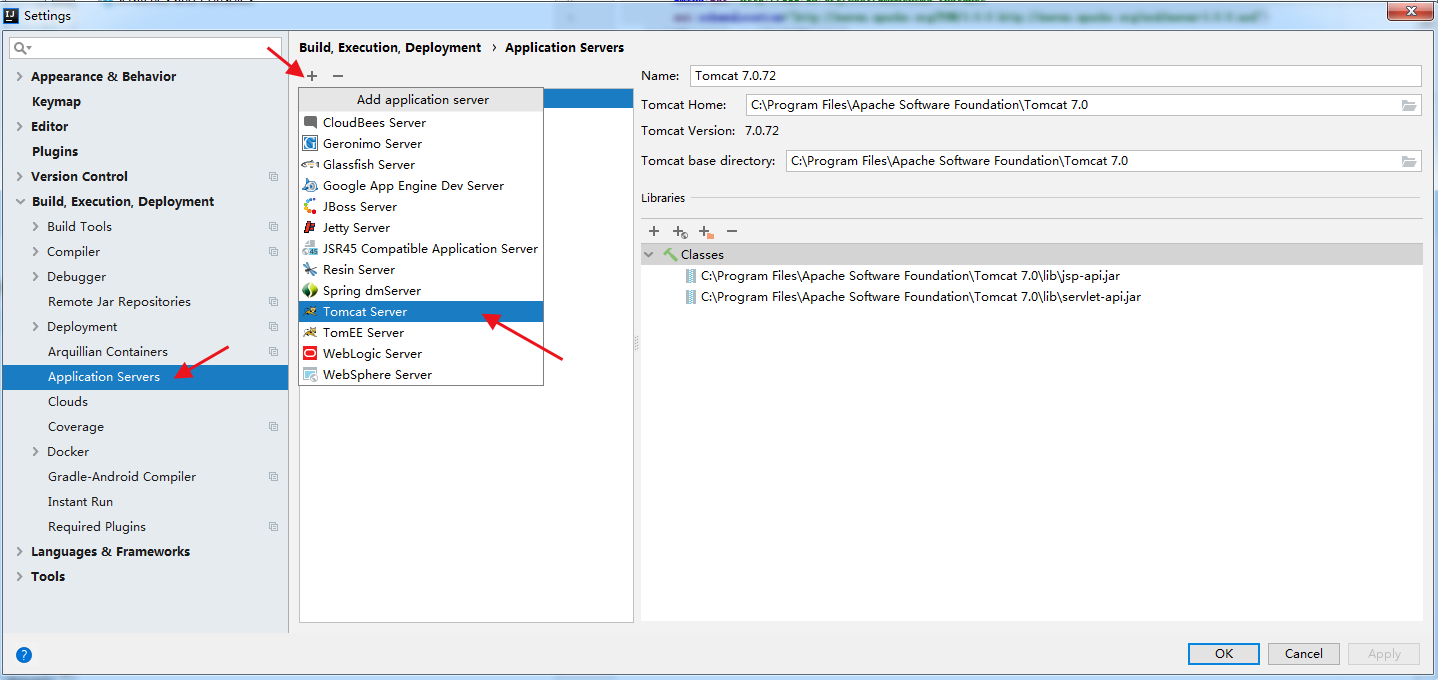This screenshot has width=1438, height=680.
Task: Click the search magnifier history icon
Action: [x=22, y=48]
